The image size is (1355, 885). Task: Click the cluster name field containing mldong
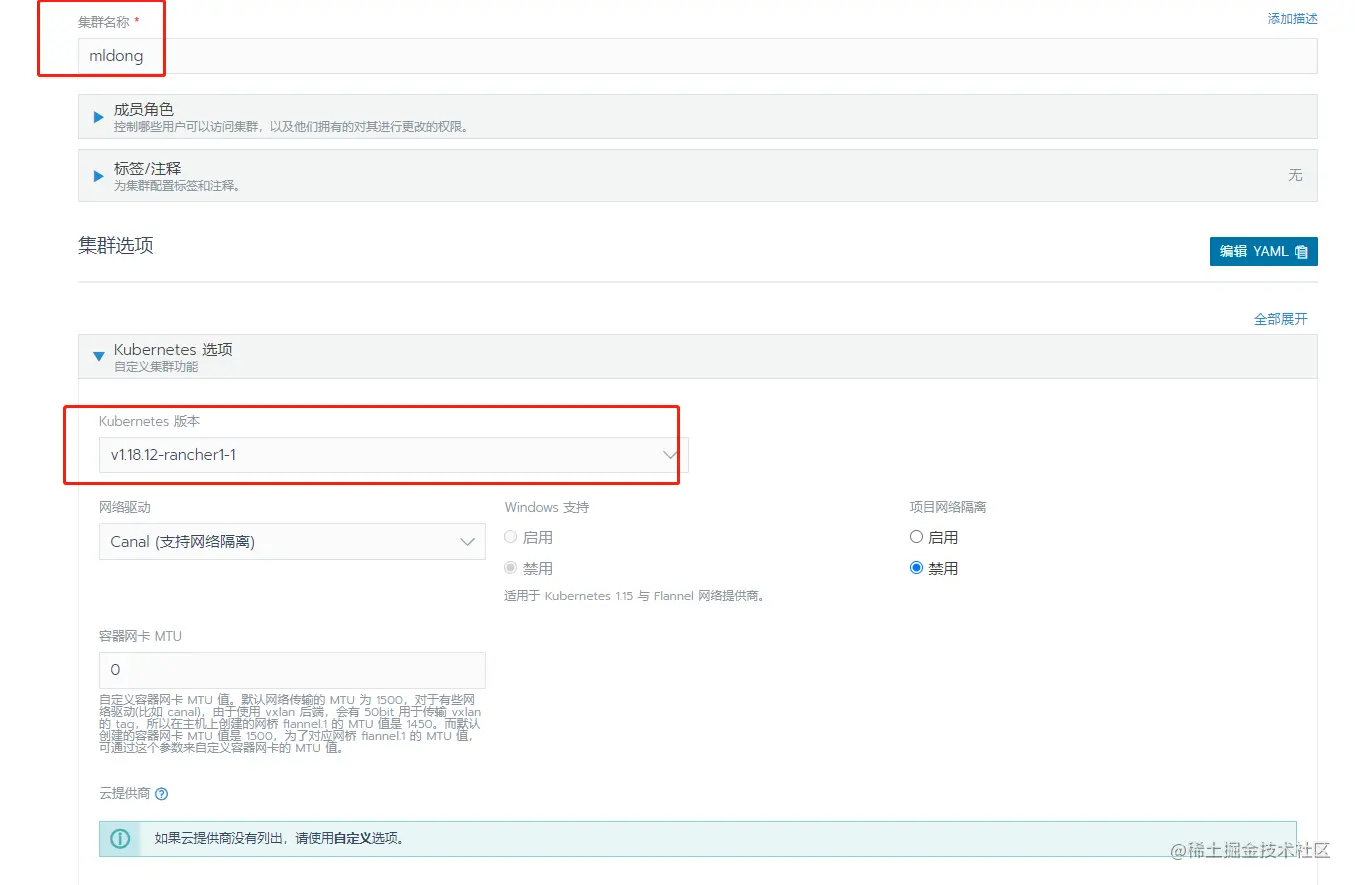(697, 56)
